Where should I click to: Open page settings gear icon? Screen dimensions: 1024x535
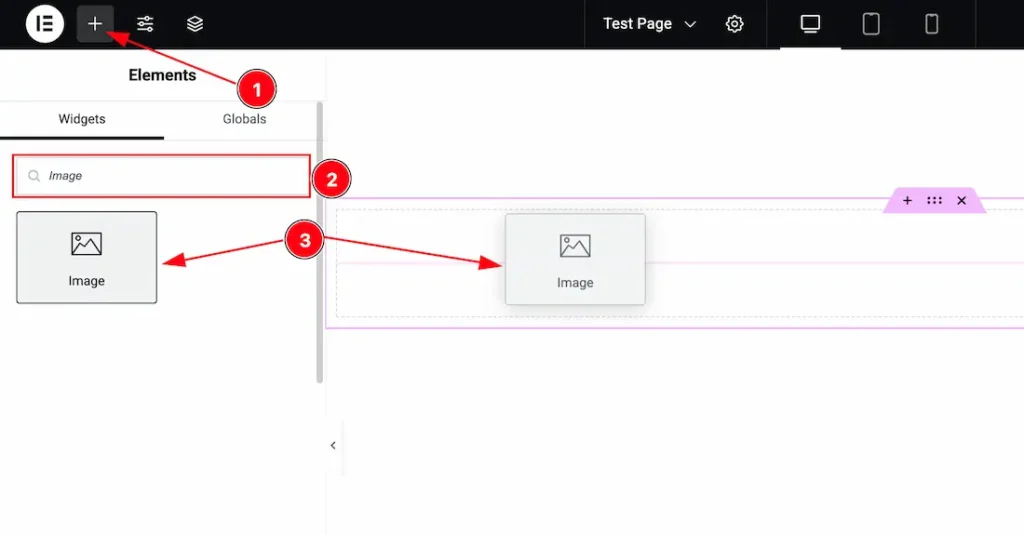[x=735, y=24]
